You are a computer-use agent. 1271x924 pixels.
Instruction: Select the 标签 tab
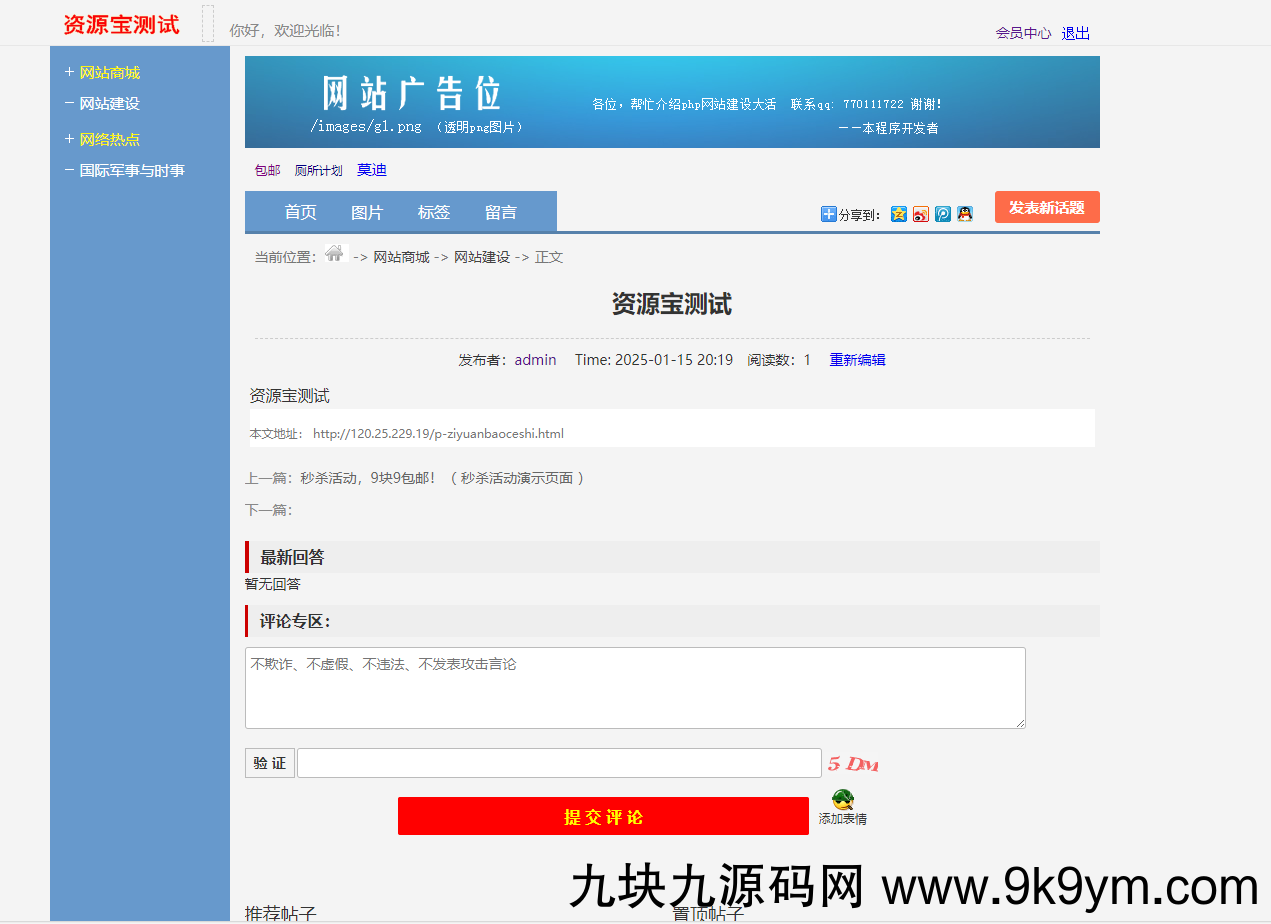(x=434, y=212)
